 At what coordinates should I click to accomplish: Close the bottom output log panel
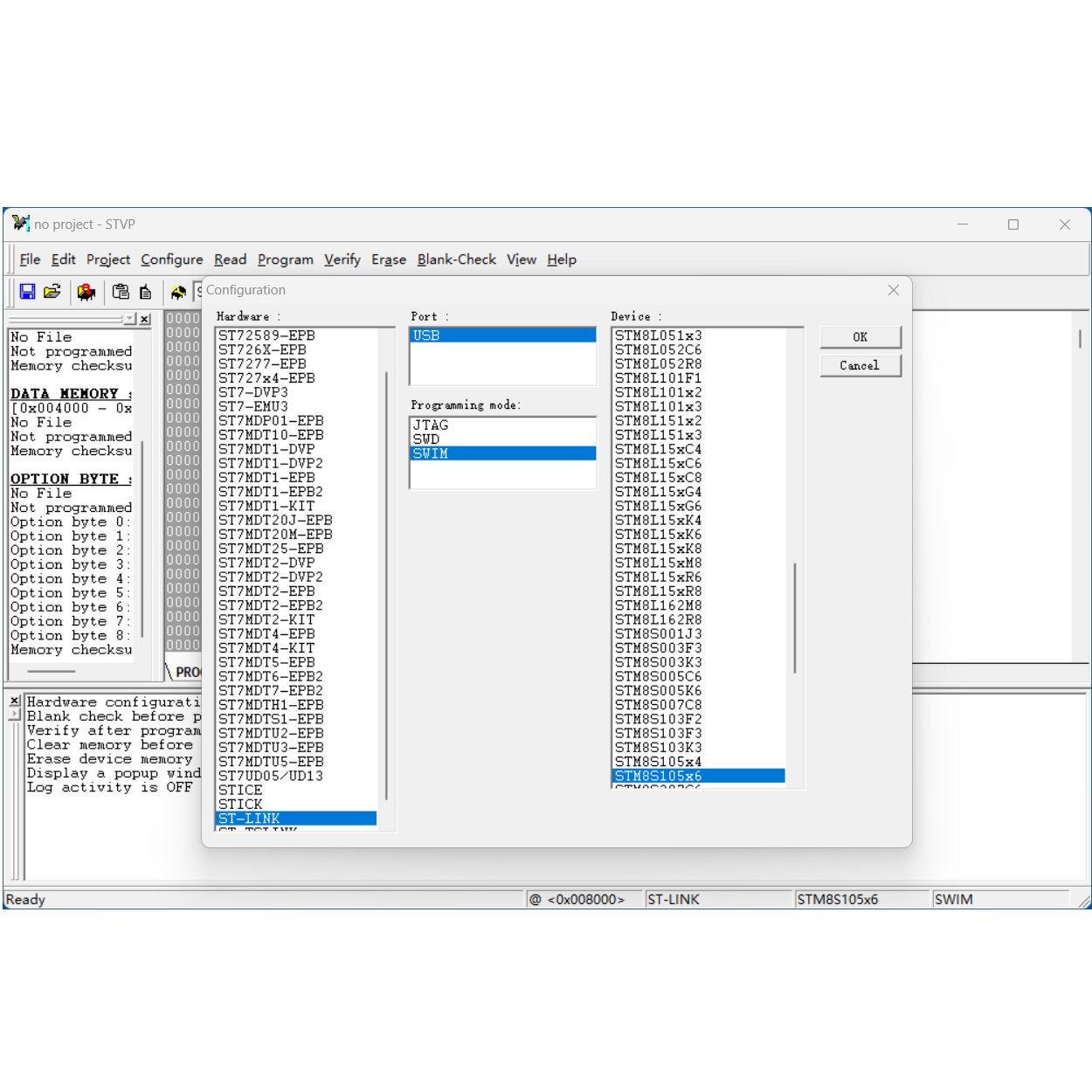coord(14,701)
